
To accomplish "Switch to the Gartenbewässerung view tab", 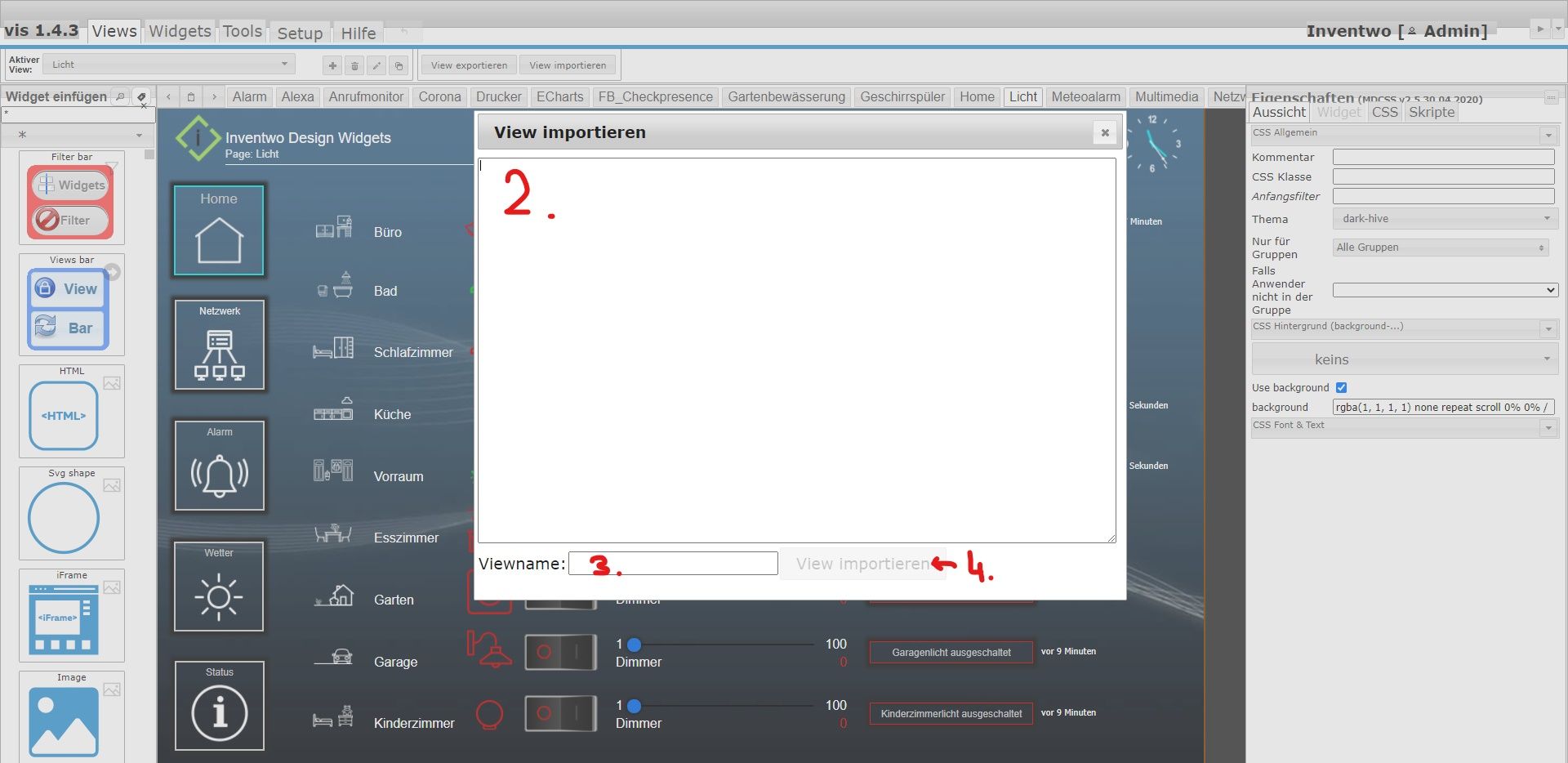I will coord(786,96).
